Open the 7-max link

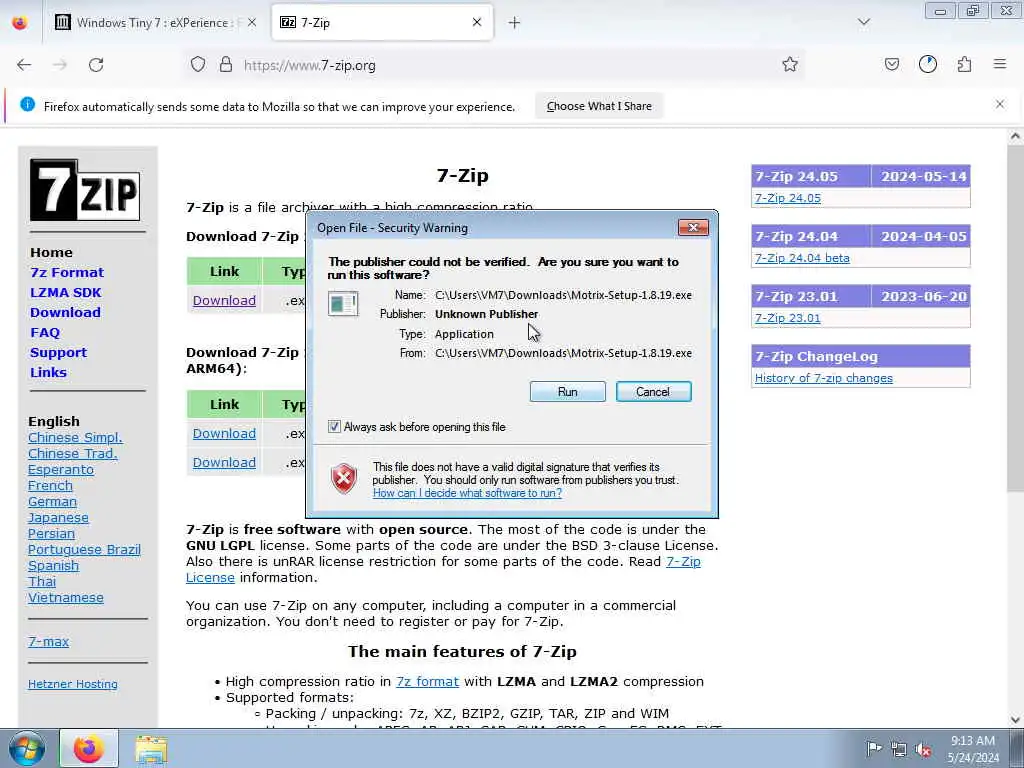pos(48,641)
